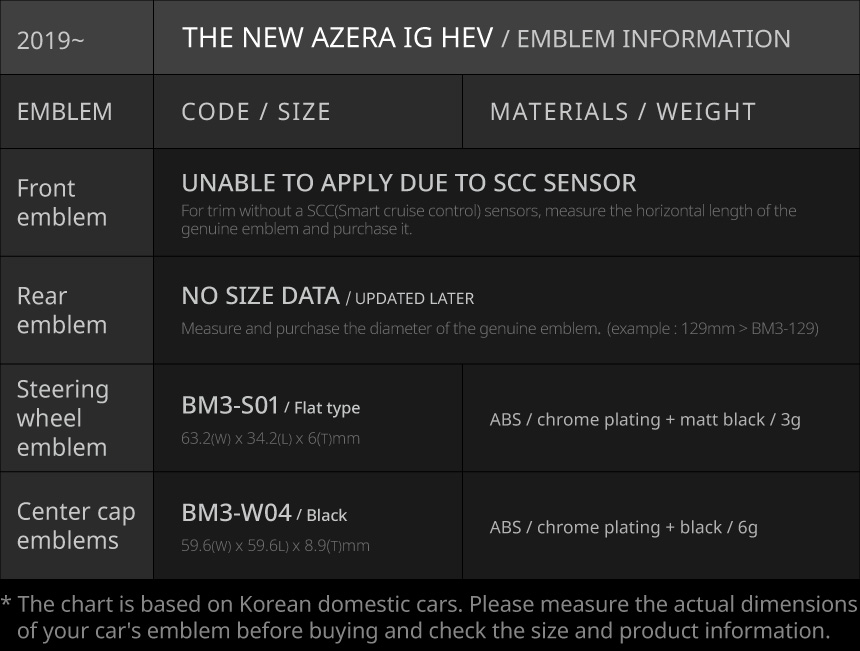
Task: Click the UNABLE TO APPLY DUE TO SCC SENSOR heading
Action: (408, 183)
